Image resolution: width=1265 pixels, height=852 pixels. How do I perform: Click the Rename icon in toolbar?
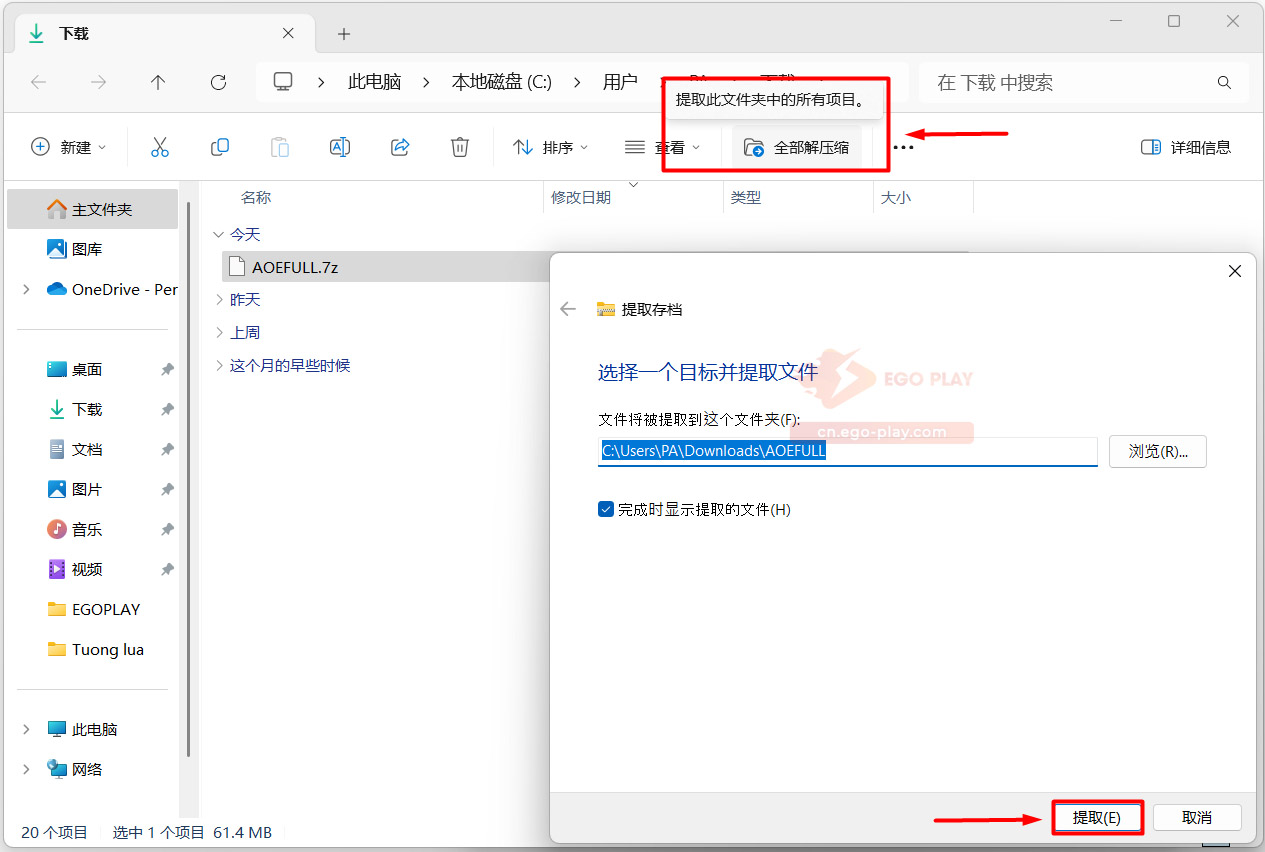(x=340, y=147)
